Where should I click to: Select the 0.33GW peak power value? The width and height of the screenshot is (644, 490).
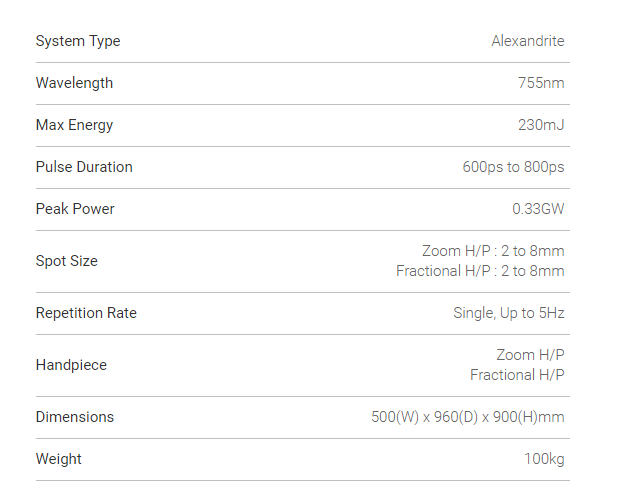point(538,209)
